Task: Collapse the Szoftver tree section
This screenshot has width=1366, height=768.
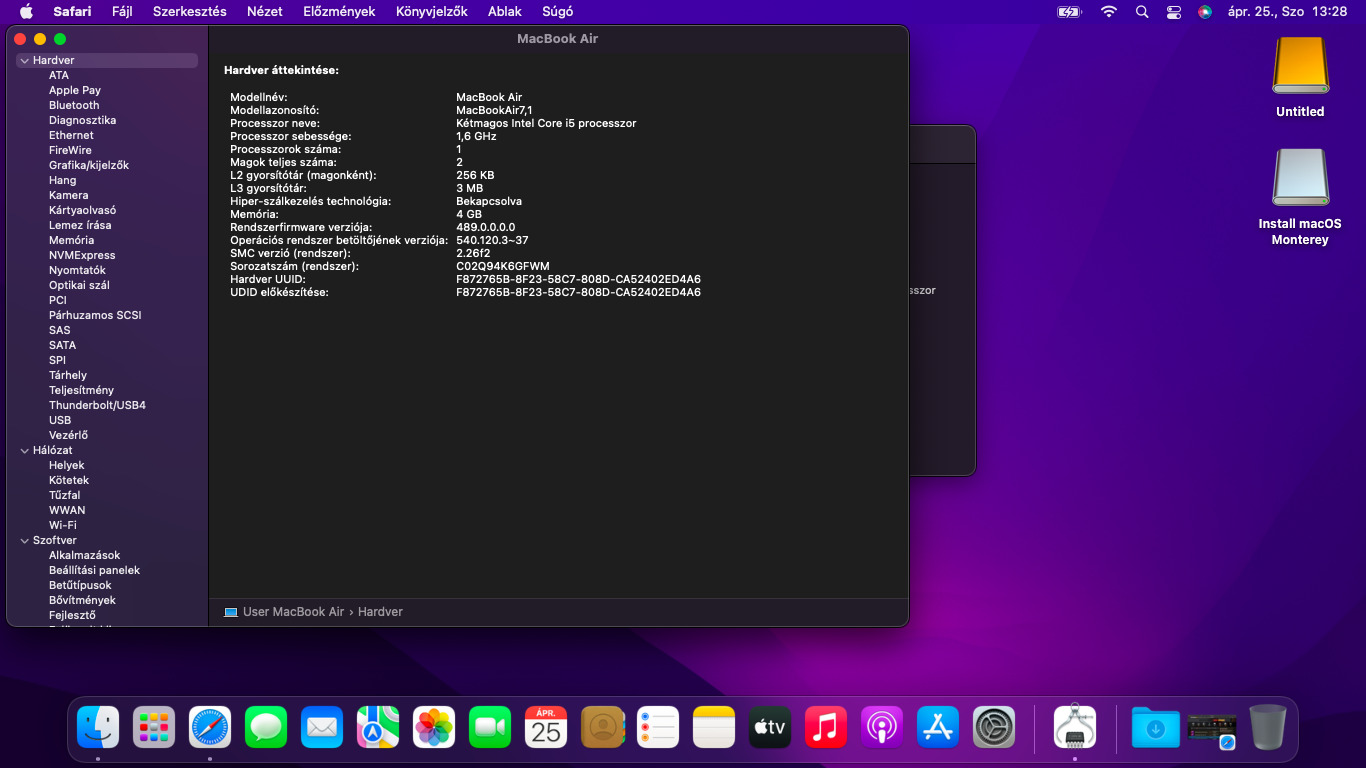Action: 24,541
